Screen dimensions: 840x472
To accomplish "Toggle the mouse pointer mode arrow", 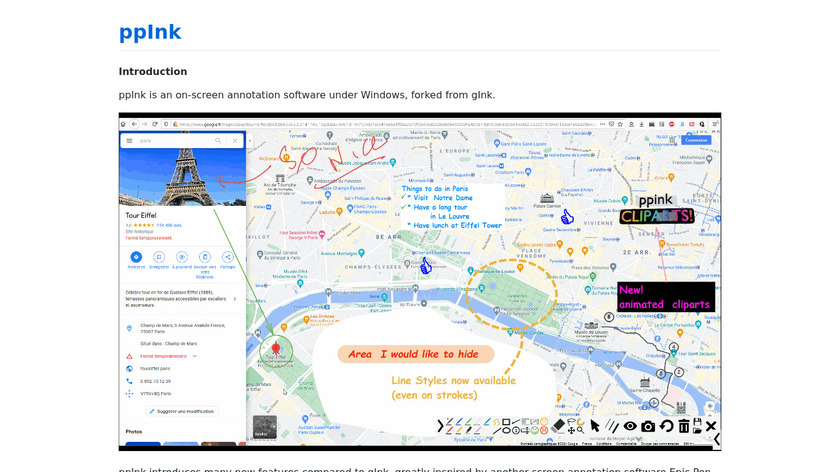I will tap(595, 426).
